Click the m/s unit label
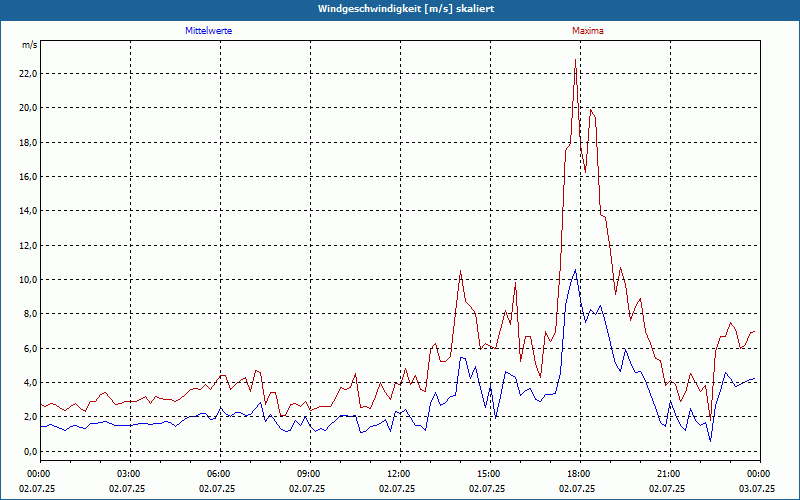The width and height of the screenshot is (800, 500). (x=30, y=45)
